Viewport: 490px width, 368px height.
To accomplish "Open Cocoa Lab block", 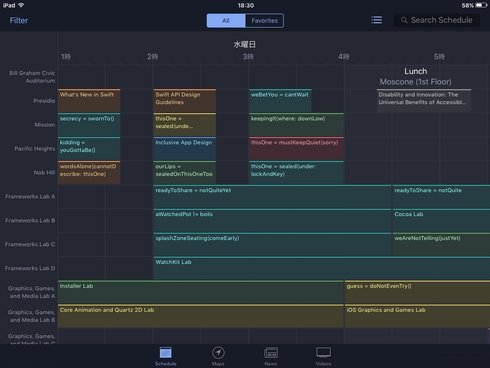I will click(441, 220).
